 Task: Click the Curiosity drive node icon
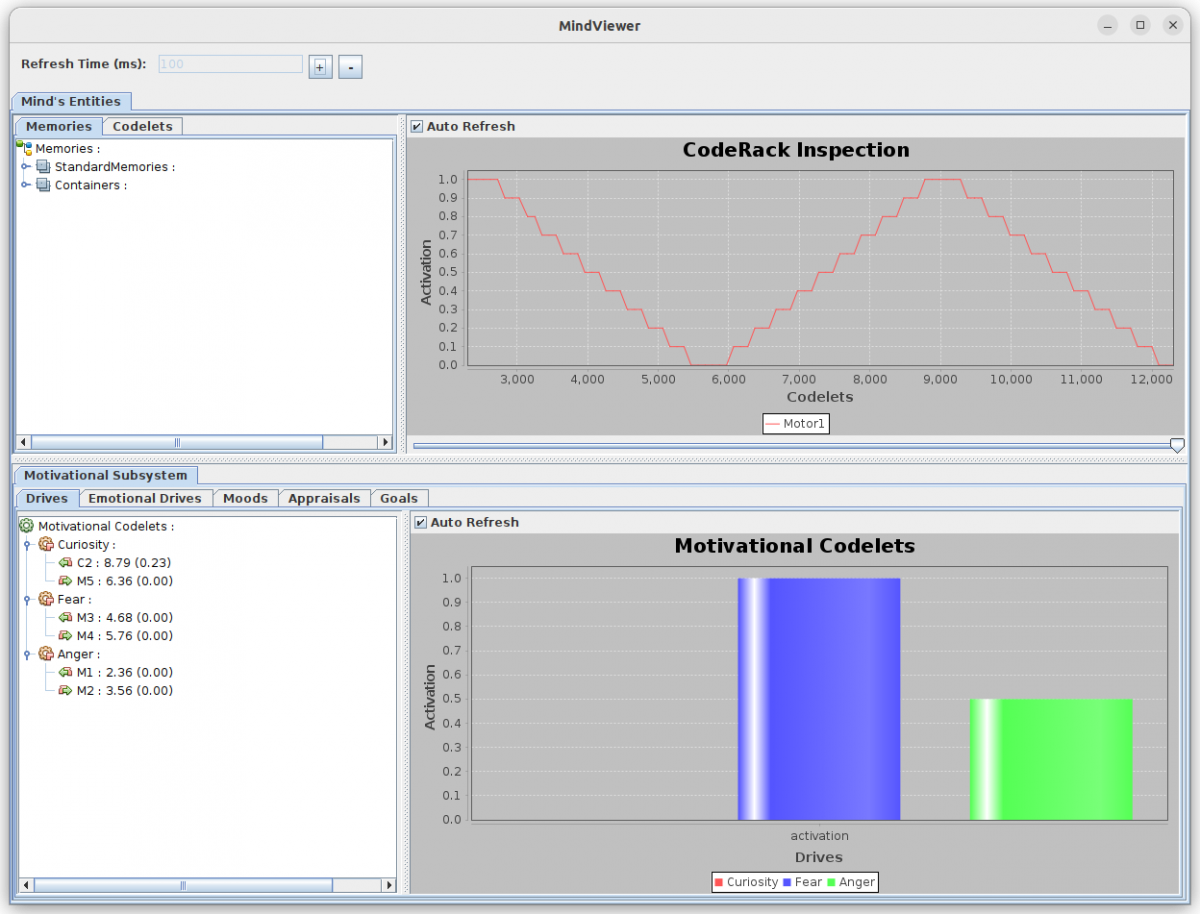[46, 545]
